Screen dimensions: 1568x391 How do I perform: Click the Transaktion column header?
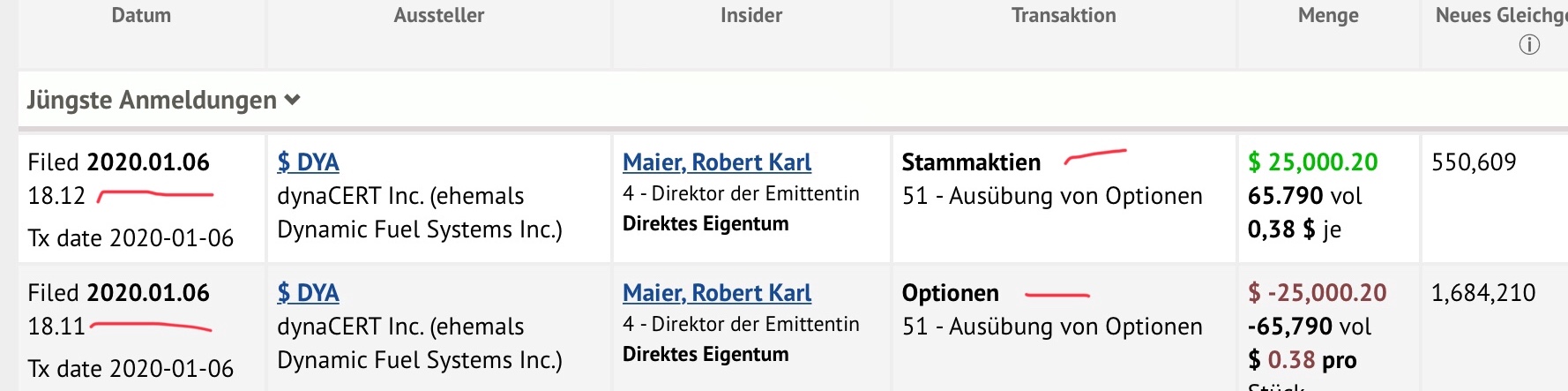pyautogui.click(x=1064, y=16)
